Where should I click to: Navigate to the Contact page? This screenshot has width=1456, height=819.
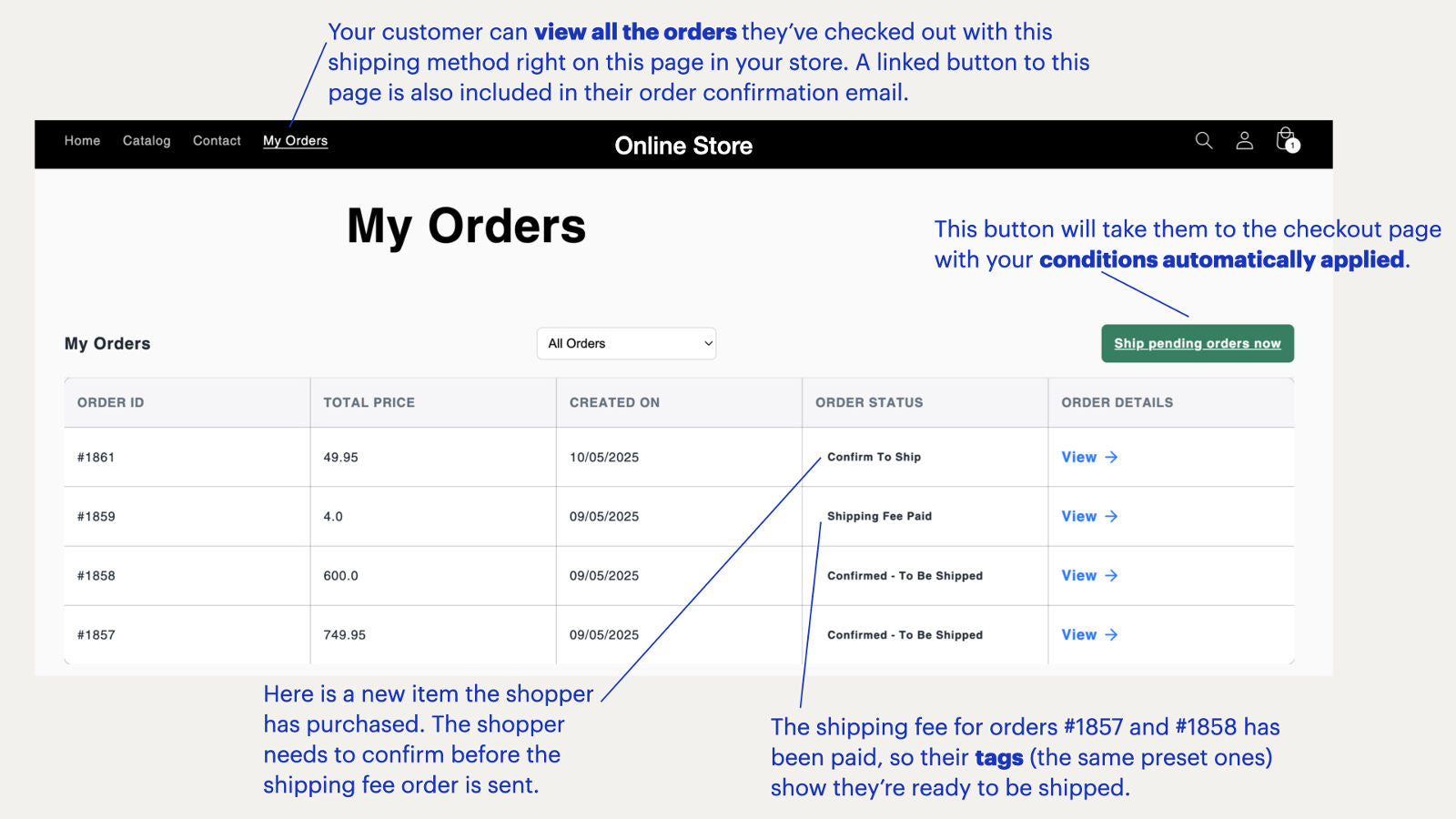pyautogui.click(x=217, y=141)
